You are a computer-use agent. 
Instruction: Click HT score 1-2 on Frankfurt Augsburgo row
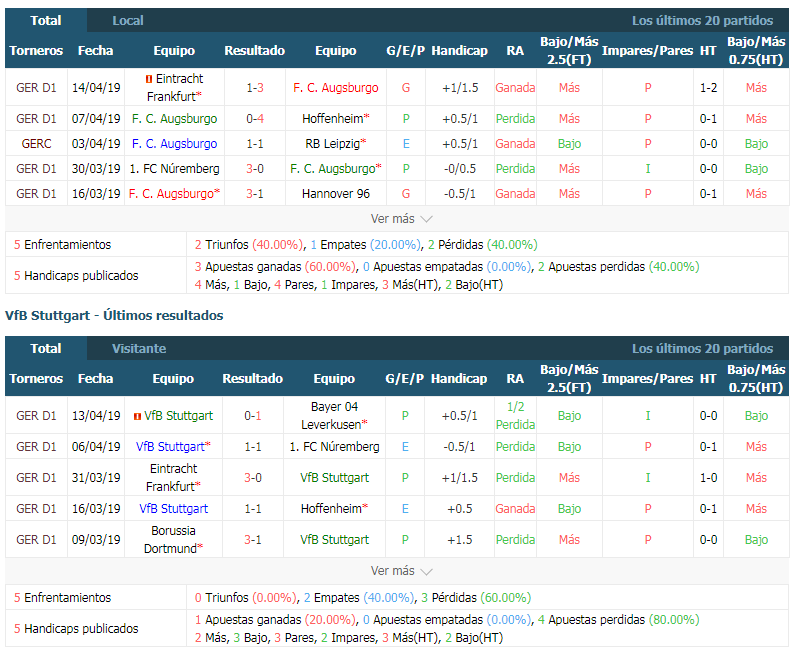pyautogui.click(x=708, y=88)
